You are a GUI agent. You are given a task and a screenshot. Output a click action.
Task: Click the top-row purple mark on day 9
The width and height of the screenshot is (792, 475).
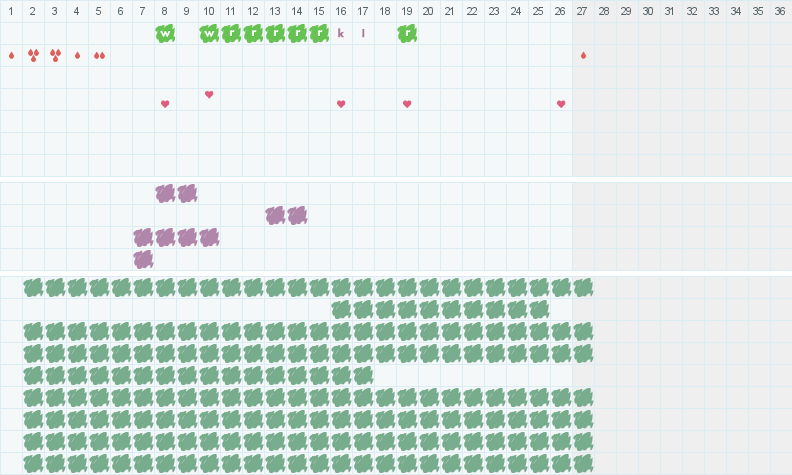click(187, 193)
